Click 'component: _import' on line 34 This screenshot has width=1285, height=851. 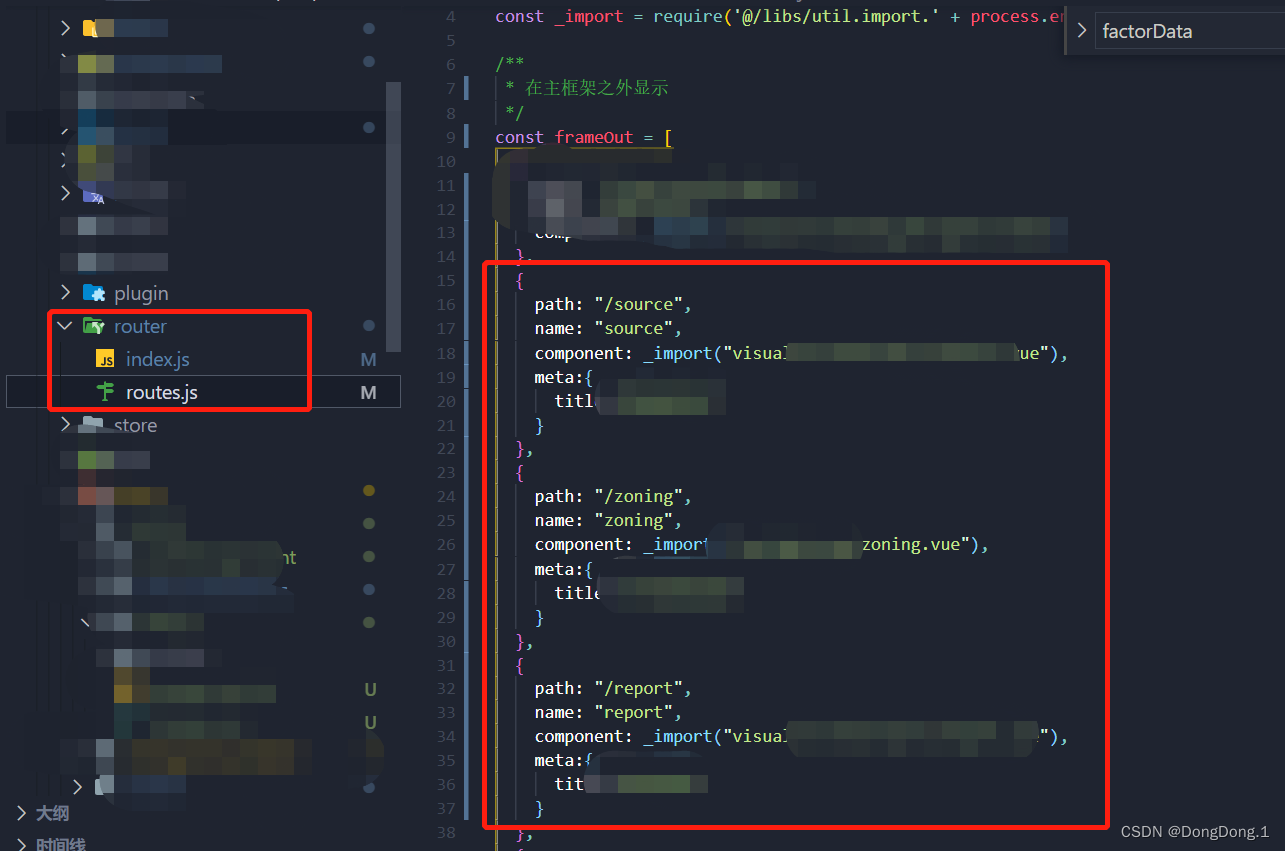point(624,736)
